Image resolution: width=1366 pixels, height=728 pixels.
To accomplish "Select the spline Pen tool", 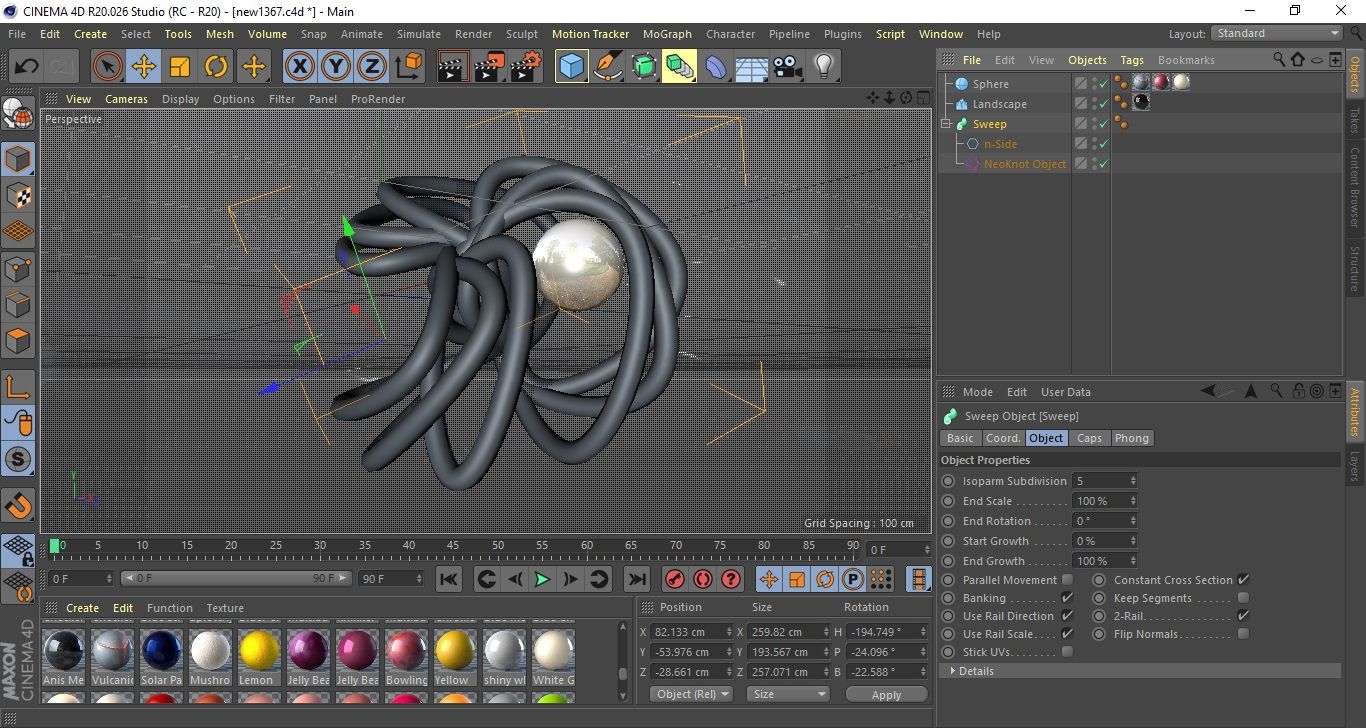I will (x=607, y=67).
